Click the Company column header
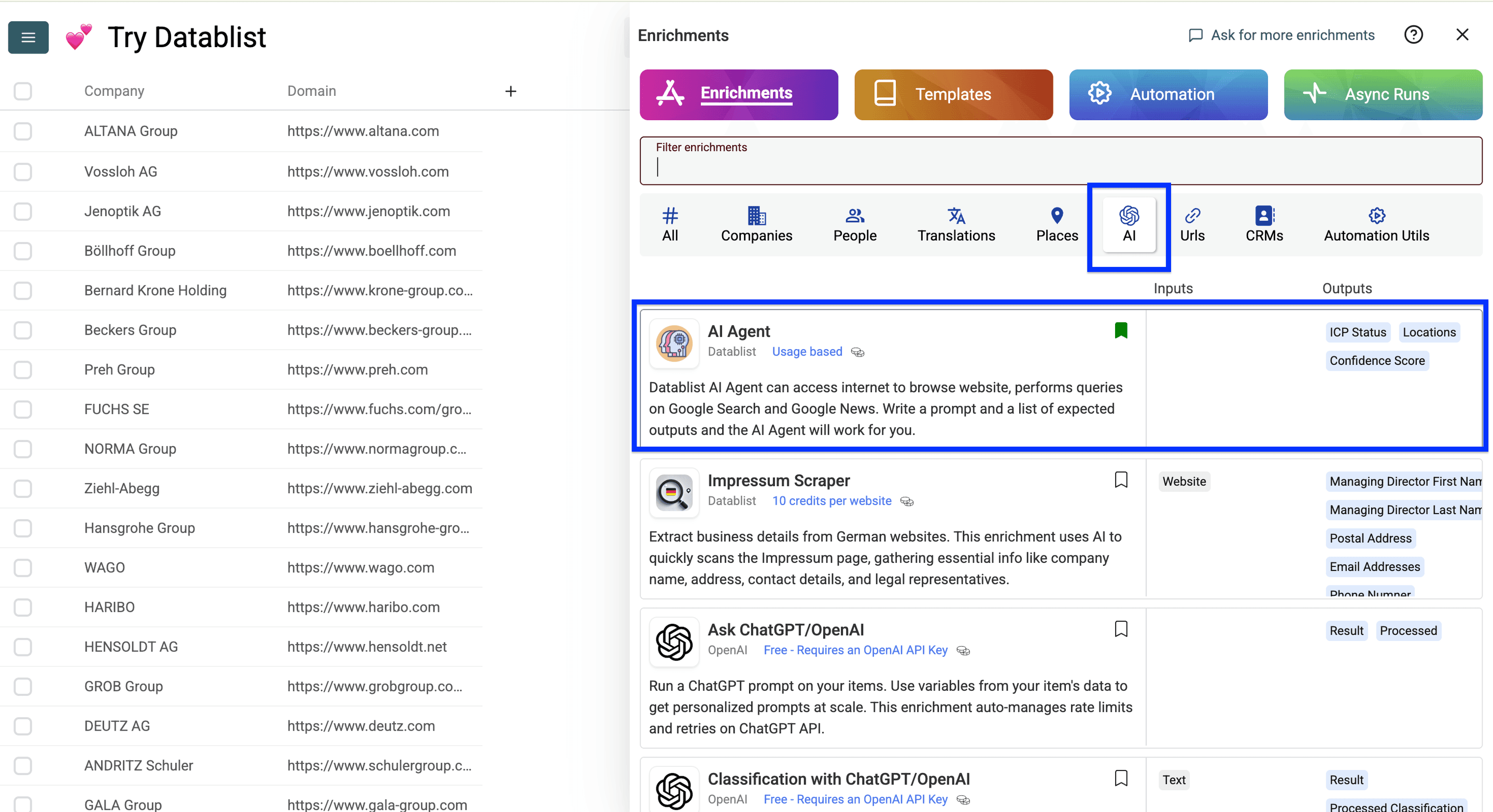1493x812 pixels. click(x=114, y=91)
